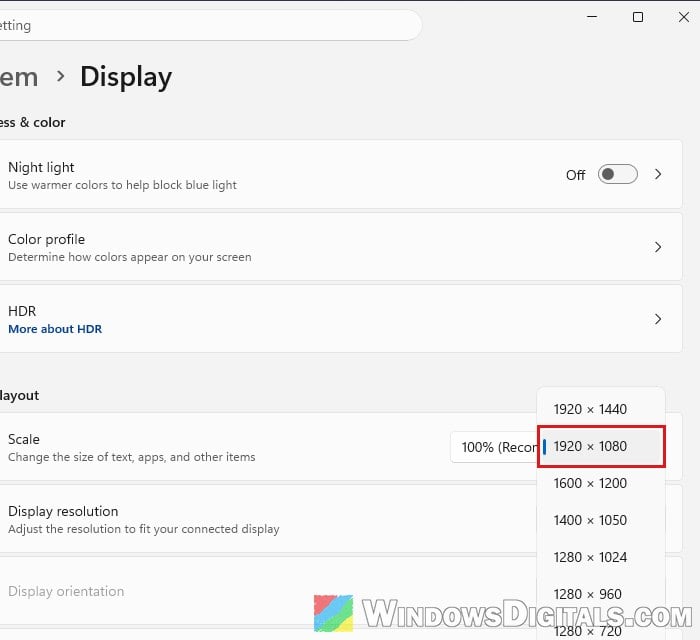700x640 pixels.
Task: Click the Display resolution label
Action: 63,511
